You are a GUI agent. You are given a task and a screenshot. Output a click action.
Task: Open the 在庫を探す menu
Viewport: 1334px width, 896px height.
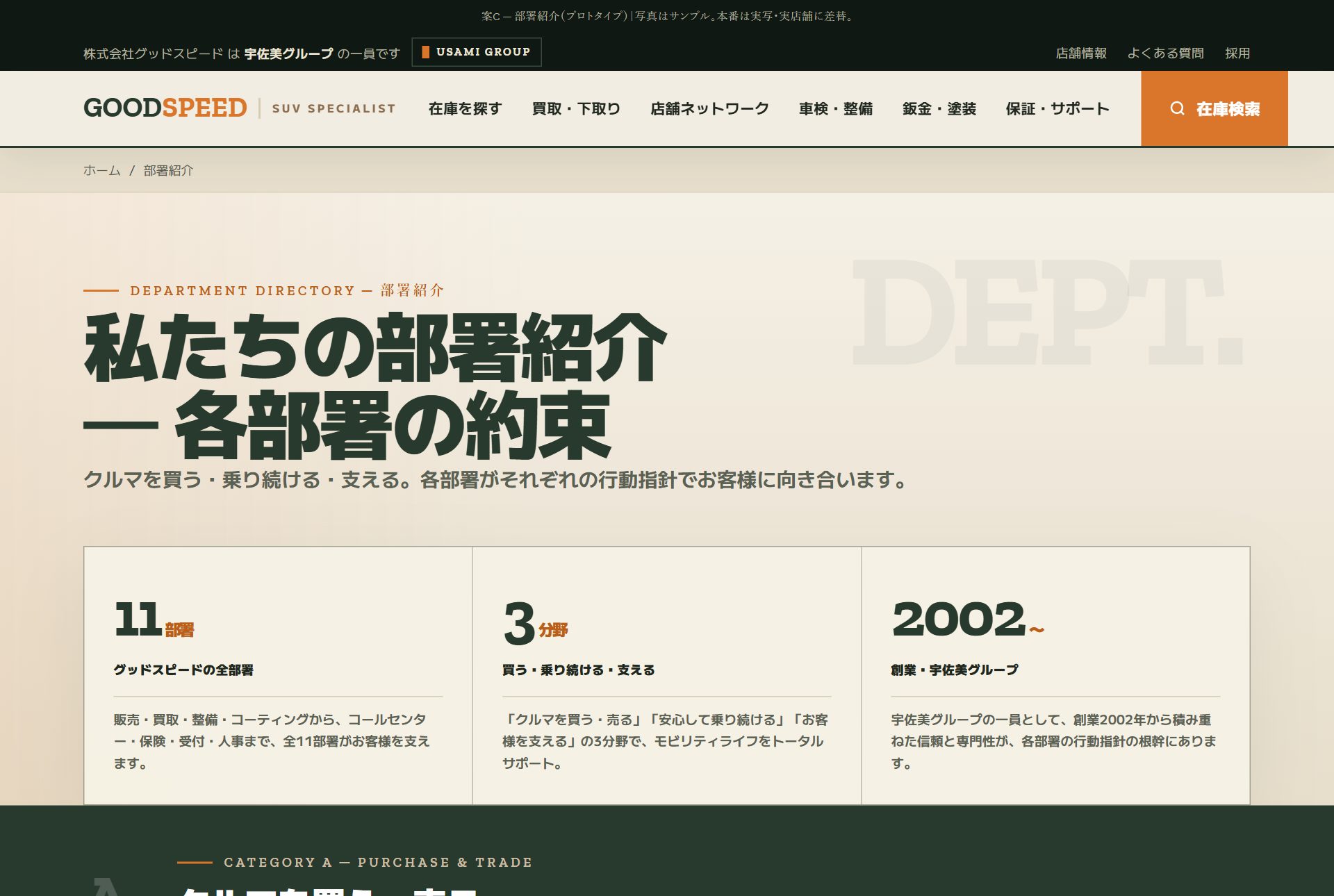(465, 108)
